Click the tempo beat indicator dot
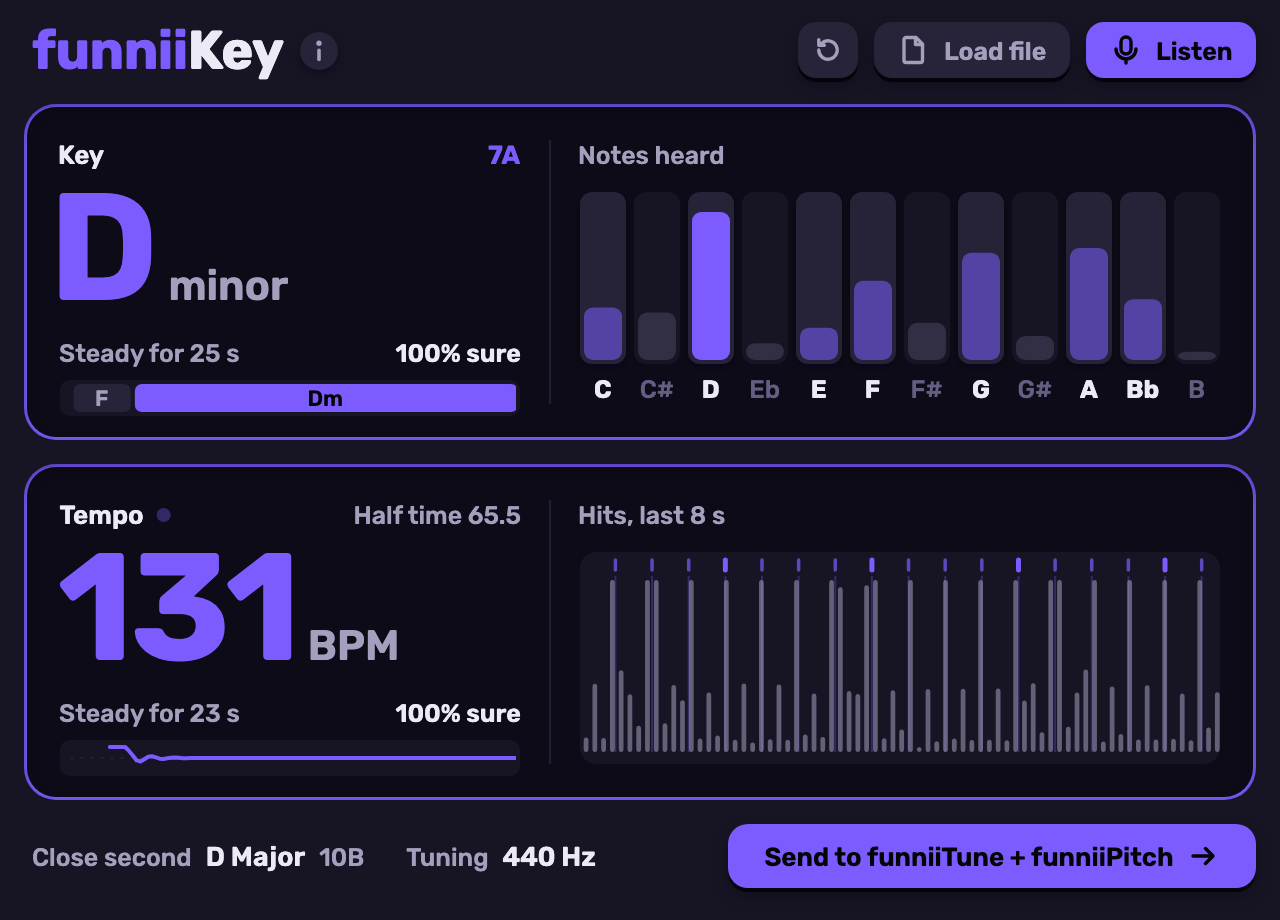 164,515
